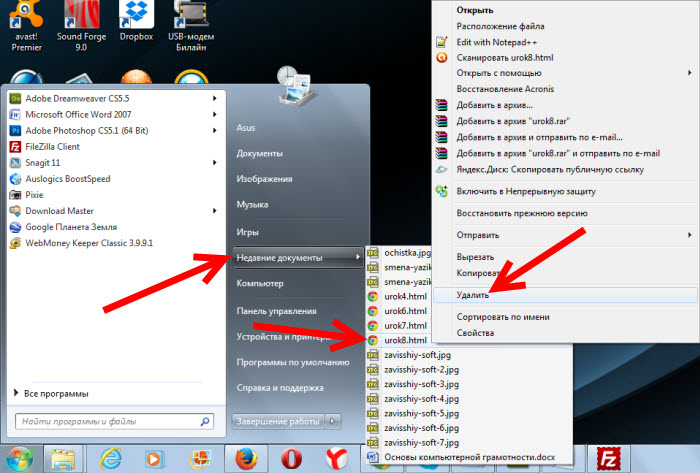Click the Windows Start orb button

[x=18, y=458]
